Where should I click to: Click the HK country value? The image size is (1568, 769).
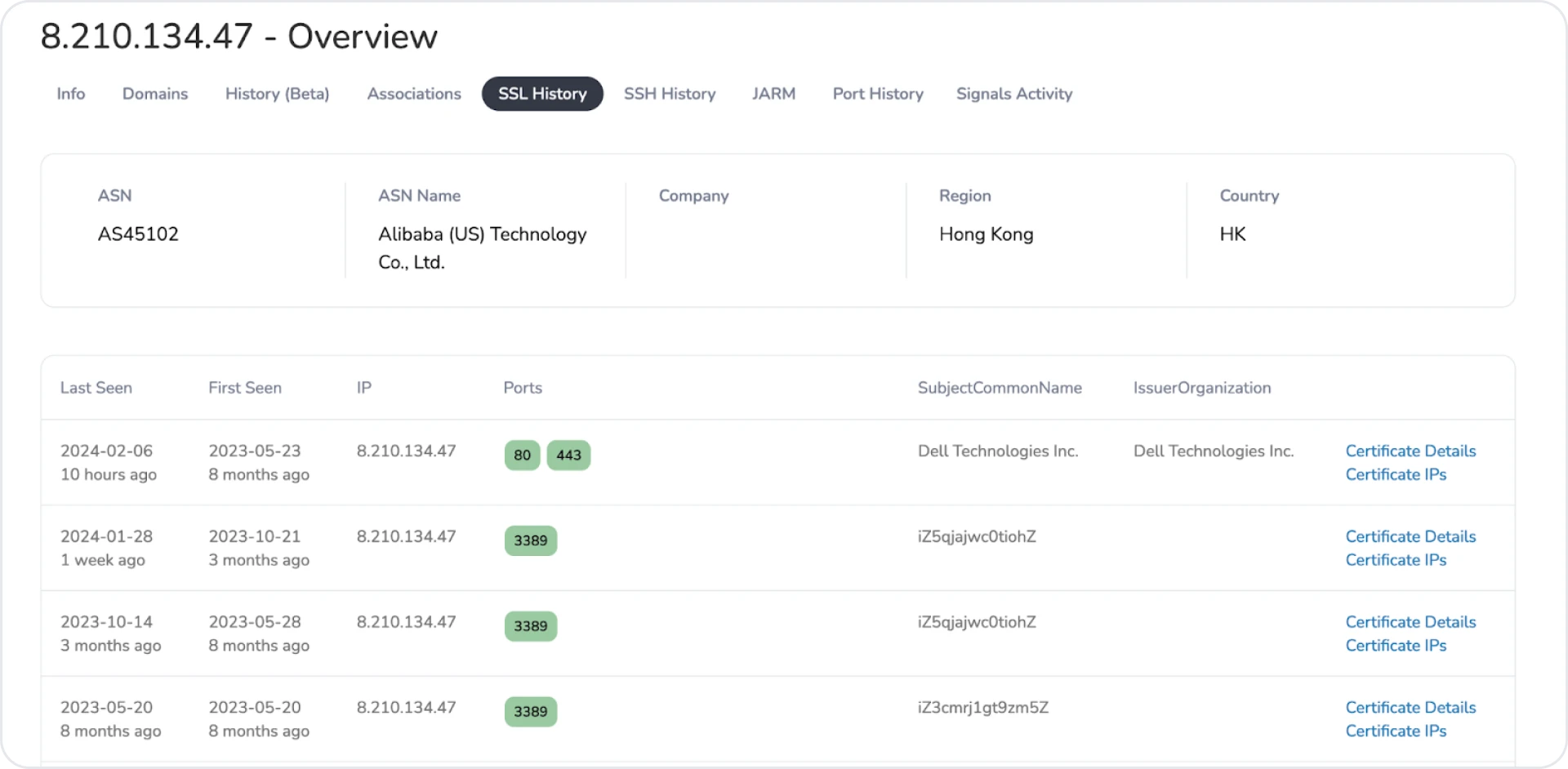click(x=1232, y=234)
